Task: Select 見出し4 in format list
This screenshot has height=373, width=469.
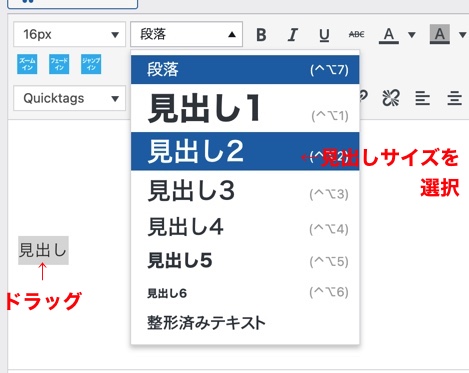Action: coord(245,227)
